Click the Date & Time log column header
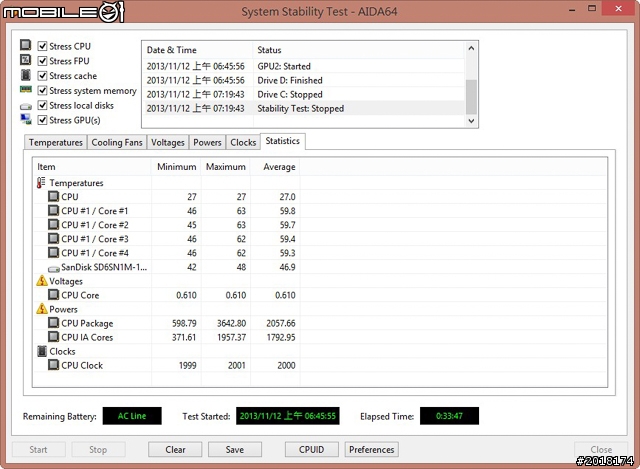 198,50
